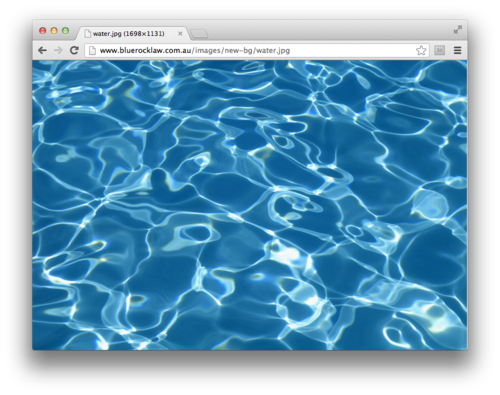Click the empty title bar beside the new tab button

[330, 31]
